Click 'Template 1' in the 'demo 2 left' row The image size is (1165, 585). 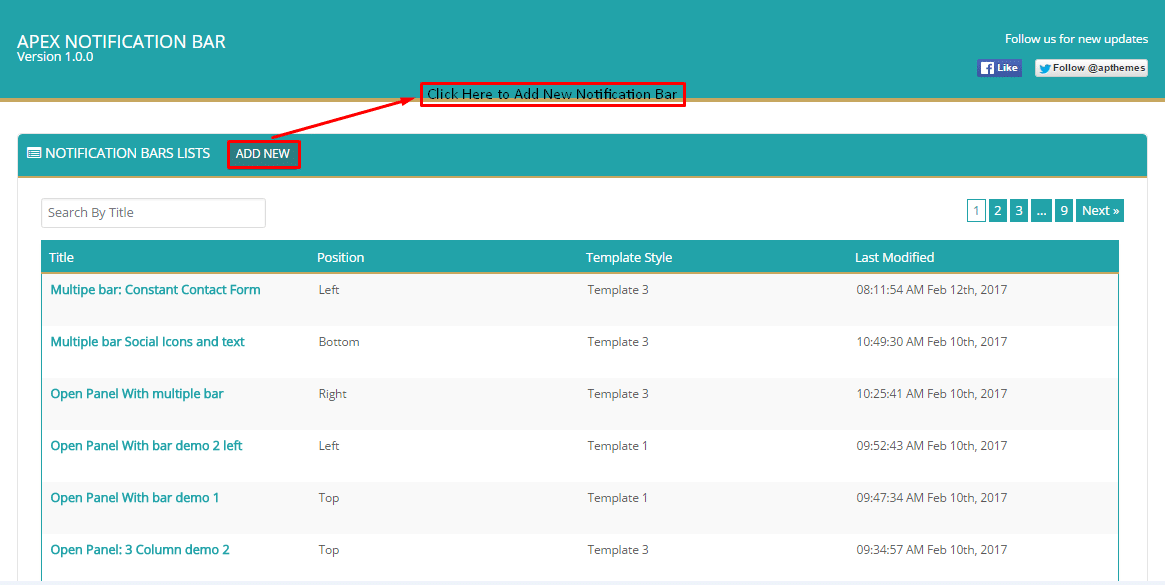[617, 446]
